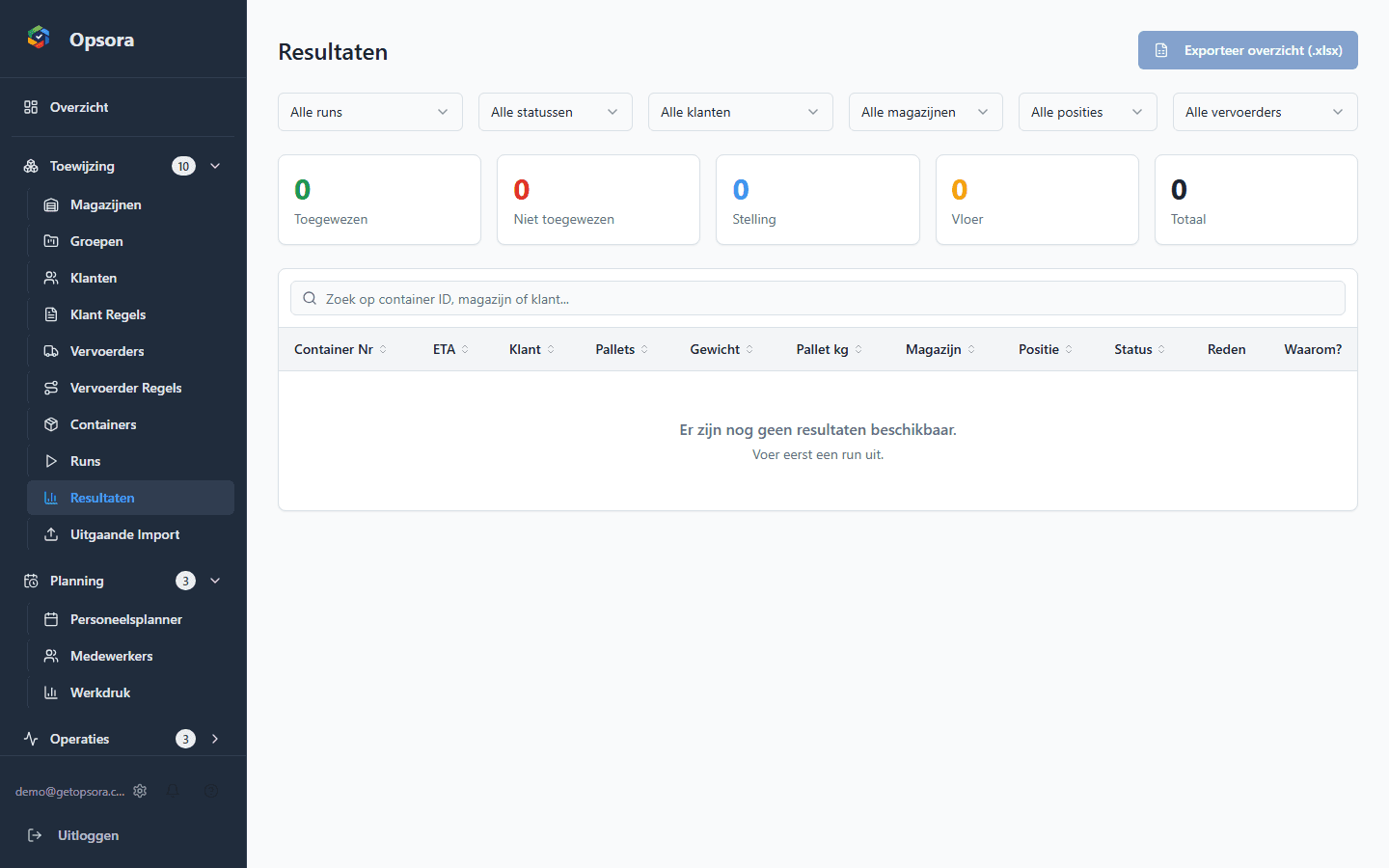
Task: Click the Uitgaande Import upload icon
Action: (52, 534)
